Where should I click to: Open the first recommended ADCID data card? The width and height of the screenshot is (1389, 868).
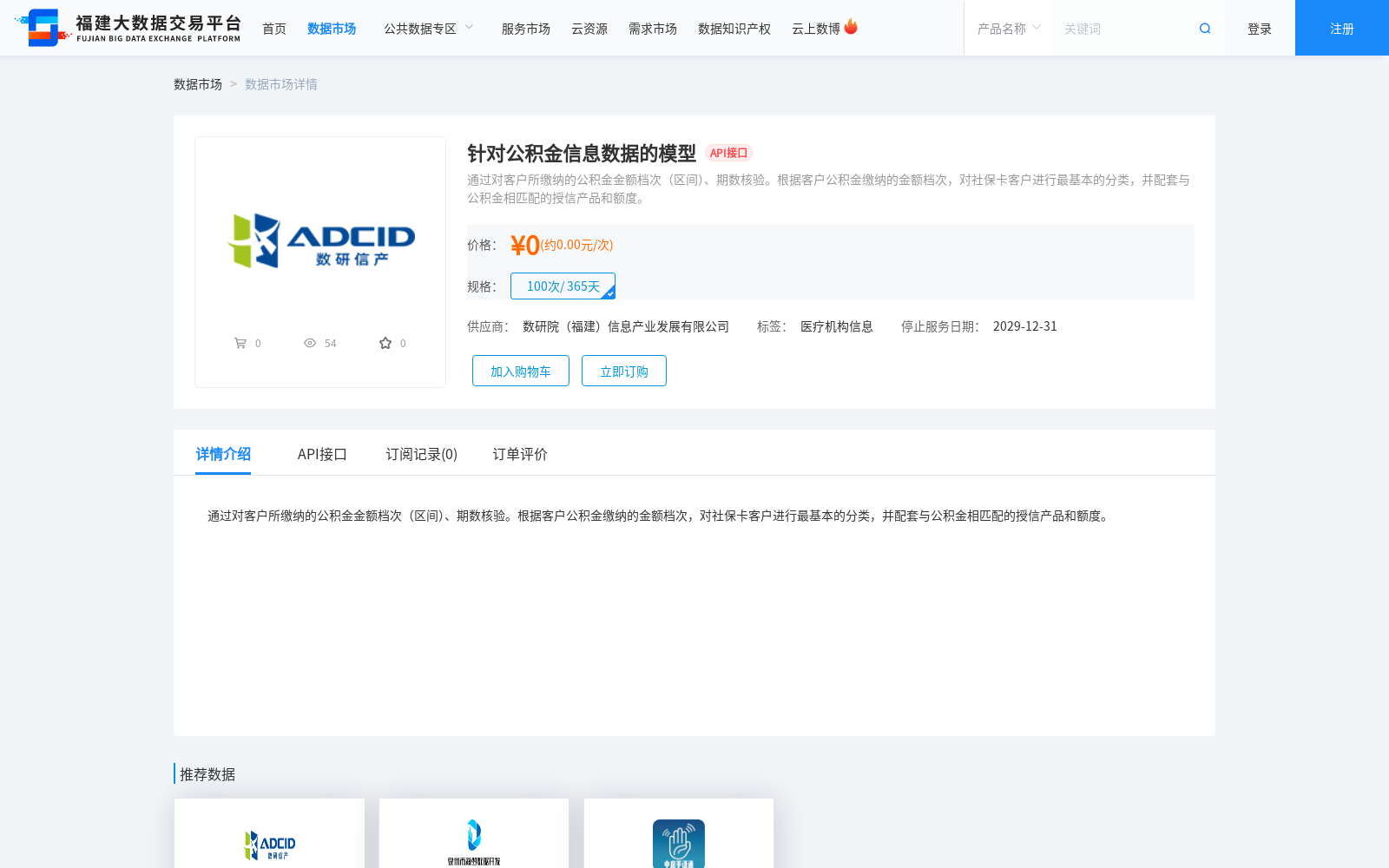coord(269,833)
